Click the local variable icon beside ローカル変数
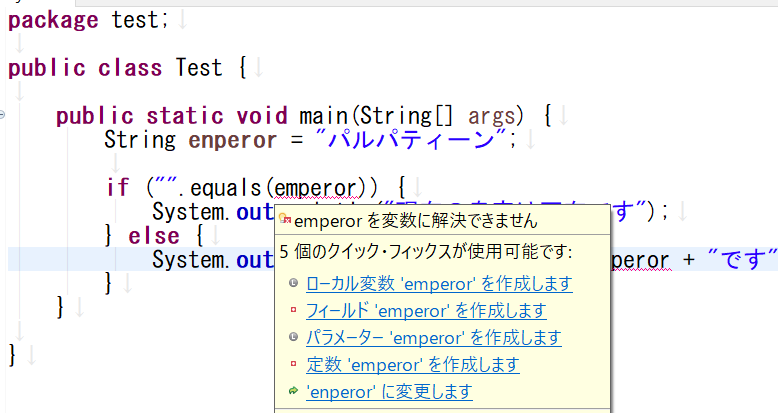The image size is (778, 413). (x=292, y=284)
